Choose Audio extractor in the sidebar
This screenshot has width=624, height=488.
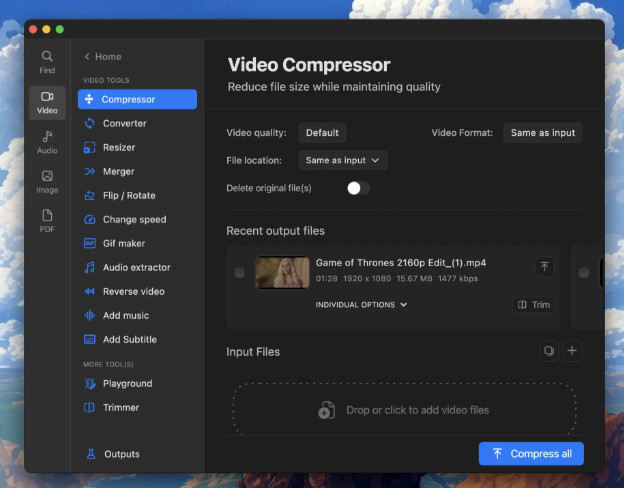coord(136,267)
